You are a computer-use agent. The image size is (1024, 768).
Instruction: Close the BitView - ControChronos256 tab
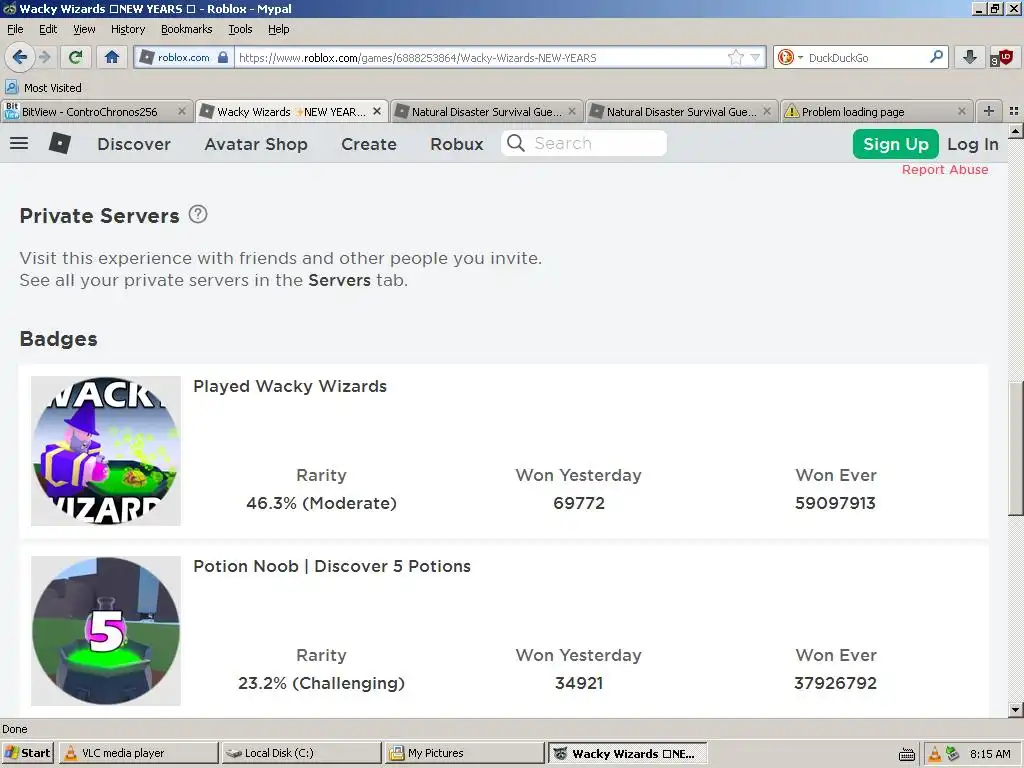(182, 112)
